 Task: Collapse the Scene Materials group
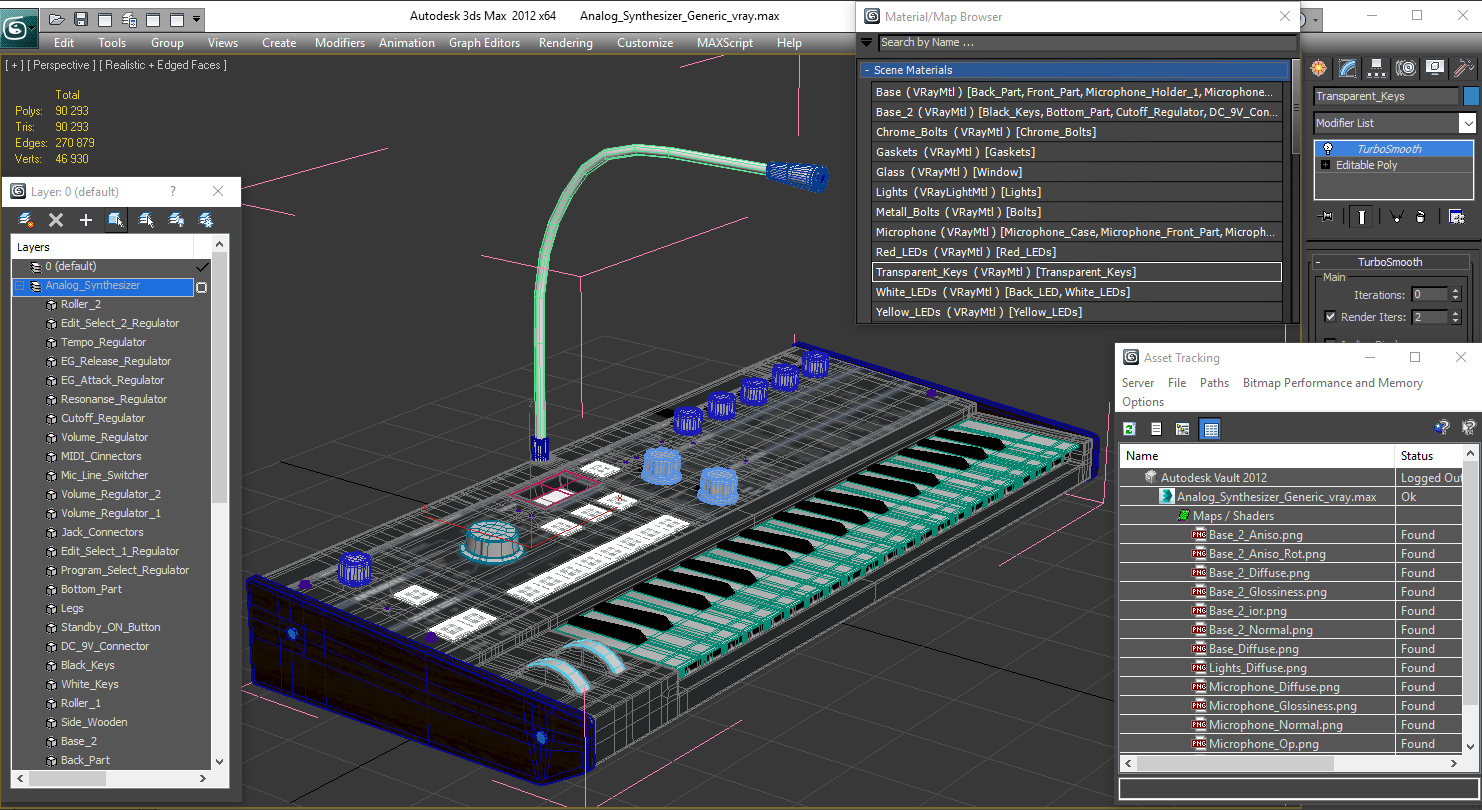click(x=867, y=70)
